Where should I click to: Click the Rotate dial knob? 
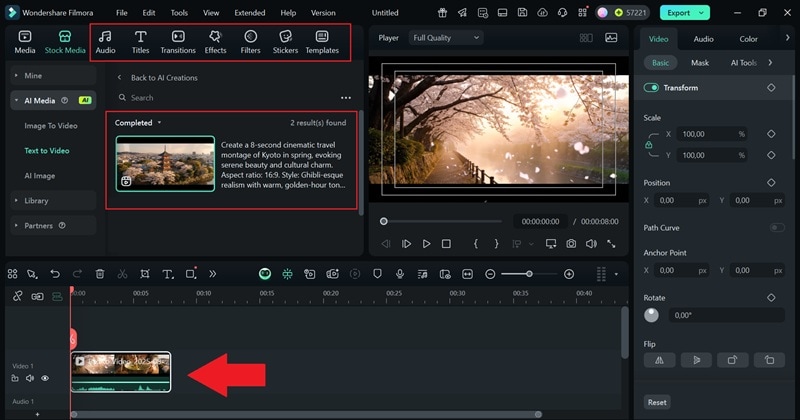click(x=651, y=315)
